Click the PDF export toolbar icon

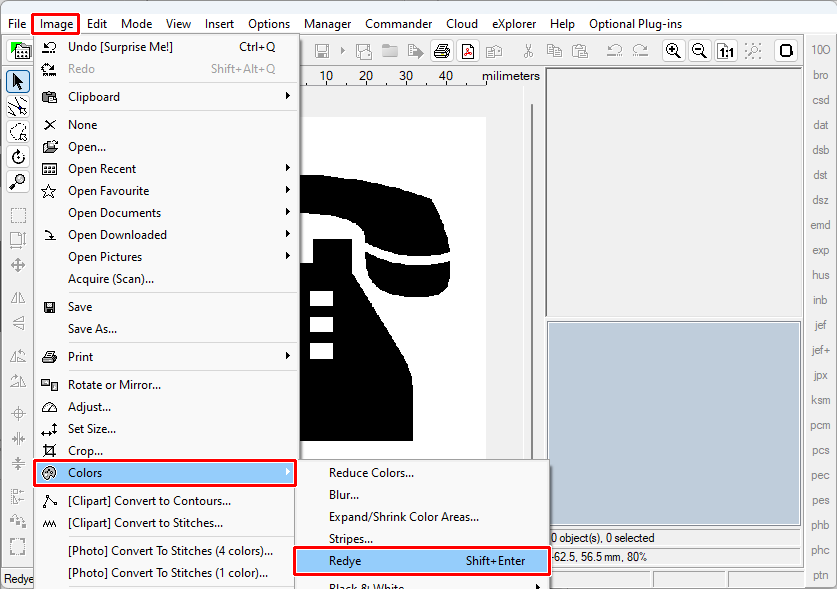pyautogui.click(x=468, y=51)
